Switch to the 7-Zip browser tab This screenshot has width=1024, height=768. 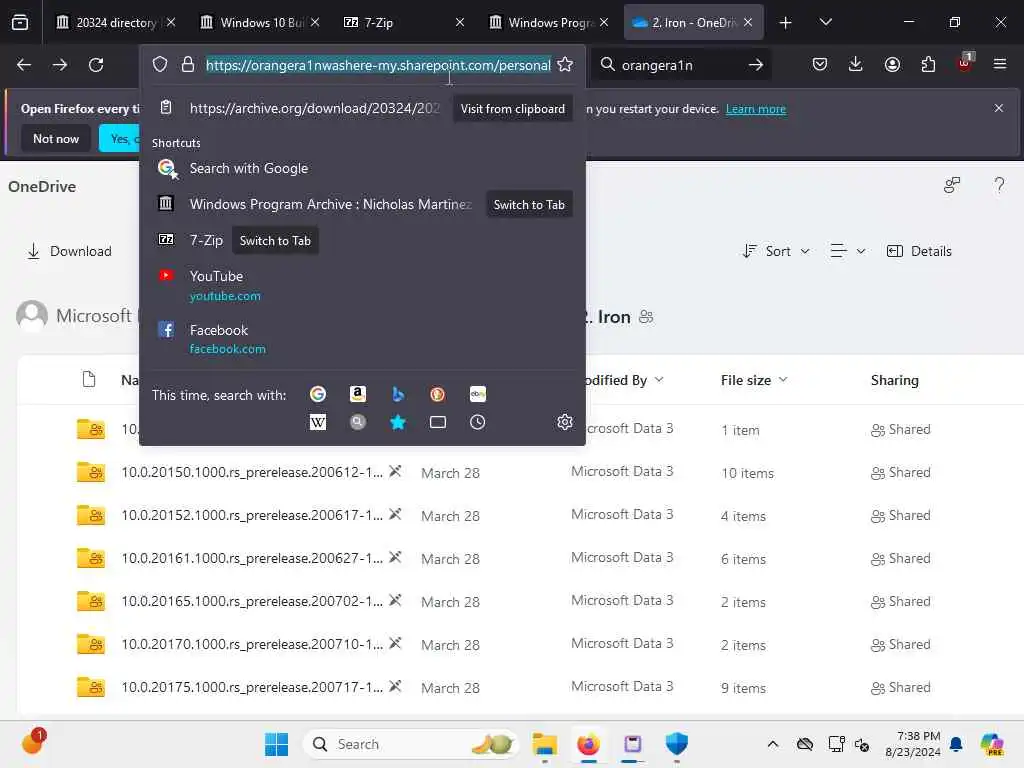pos(405,22)
